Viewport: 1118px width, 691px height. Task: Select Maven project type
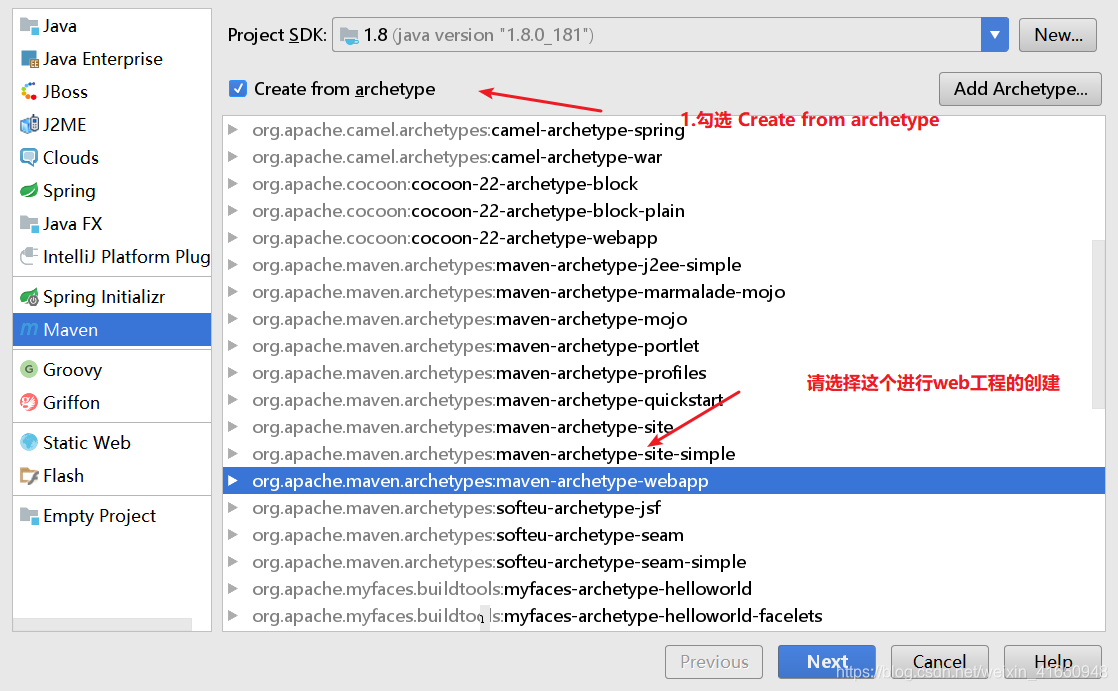pos(112,329)
